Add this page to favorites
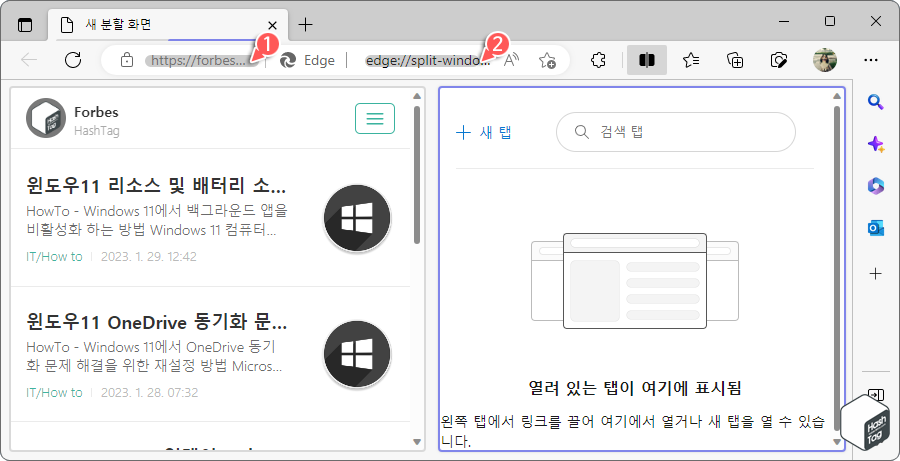The width and height of the screenshot is (900, 461). coord(547,60)
